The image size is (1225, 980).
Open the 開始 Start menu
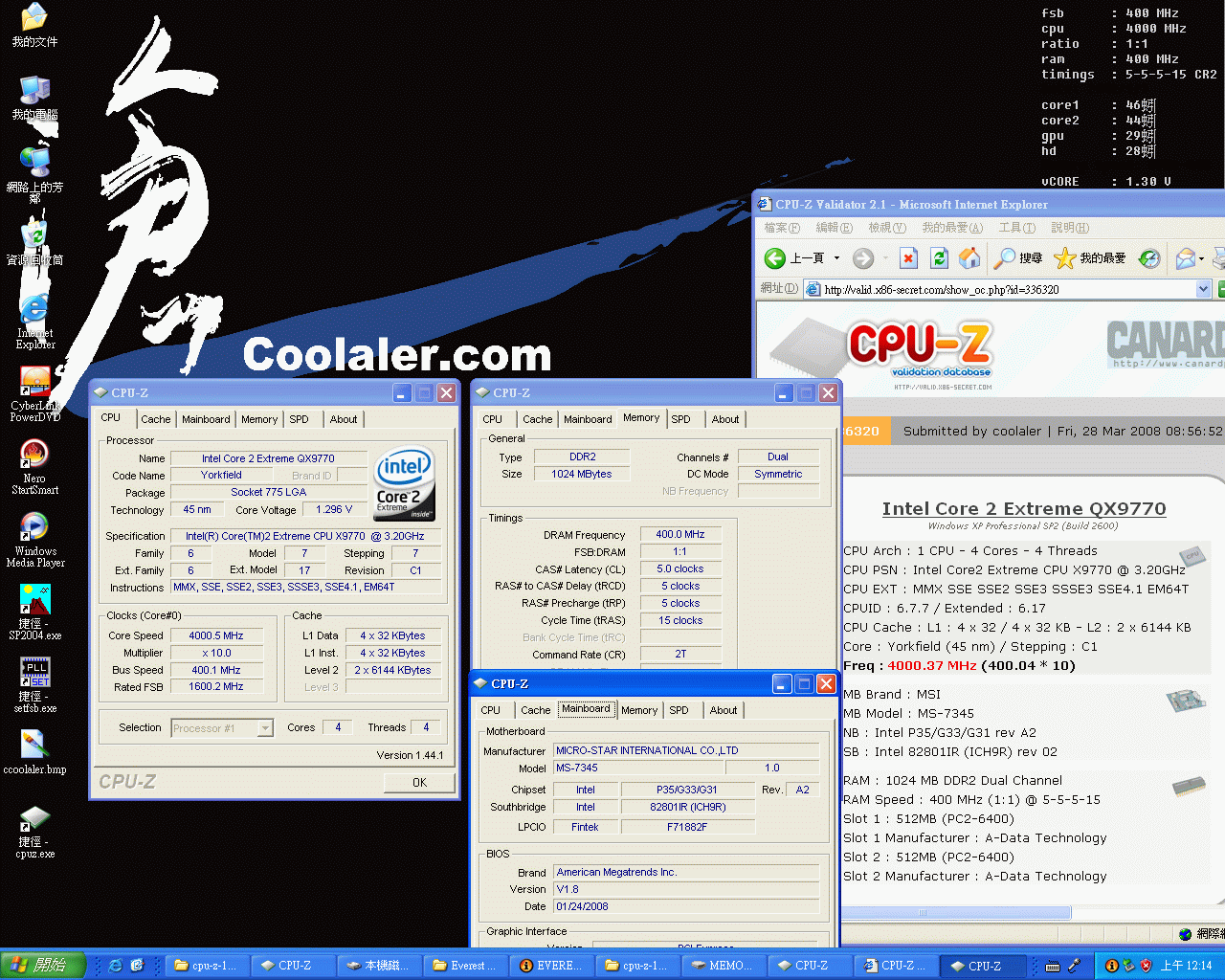(43, 965)
